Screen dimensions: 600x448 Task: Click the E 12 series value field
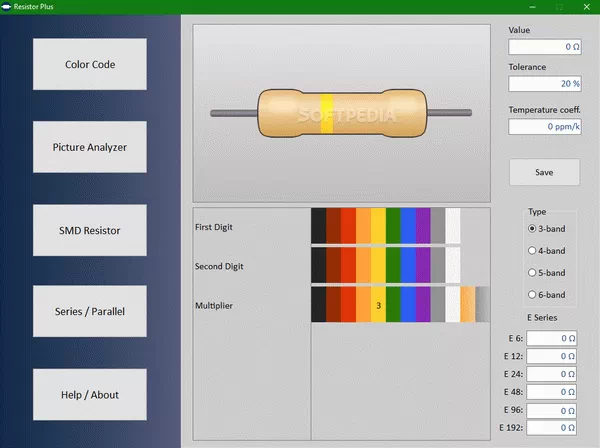(x=551, y=356)
